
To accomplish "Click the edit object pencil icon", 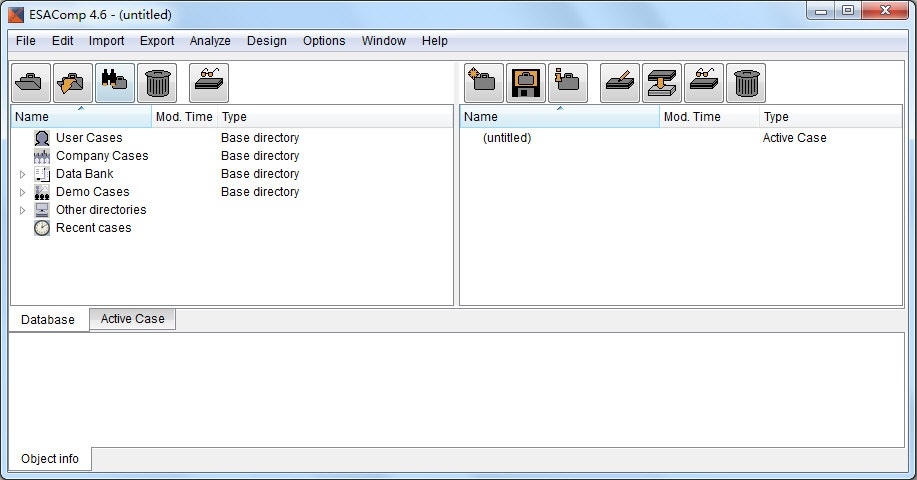I will click(620, 83).
